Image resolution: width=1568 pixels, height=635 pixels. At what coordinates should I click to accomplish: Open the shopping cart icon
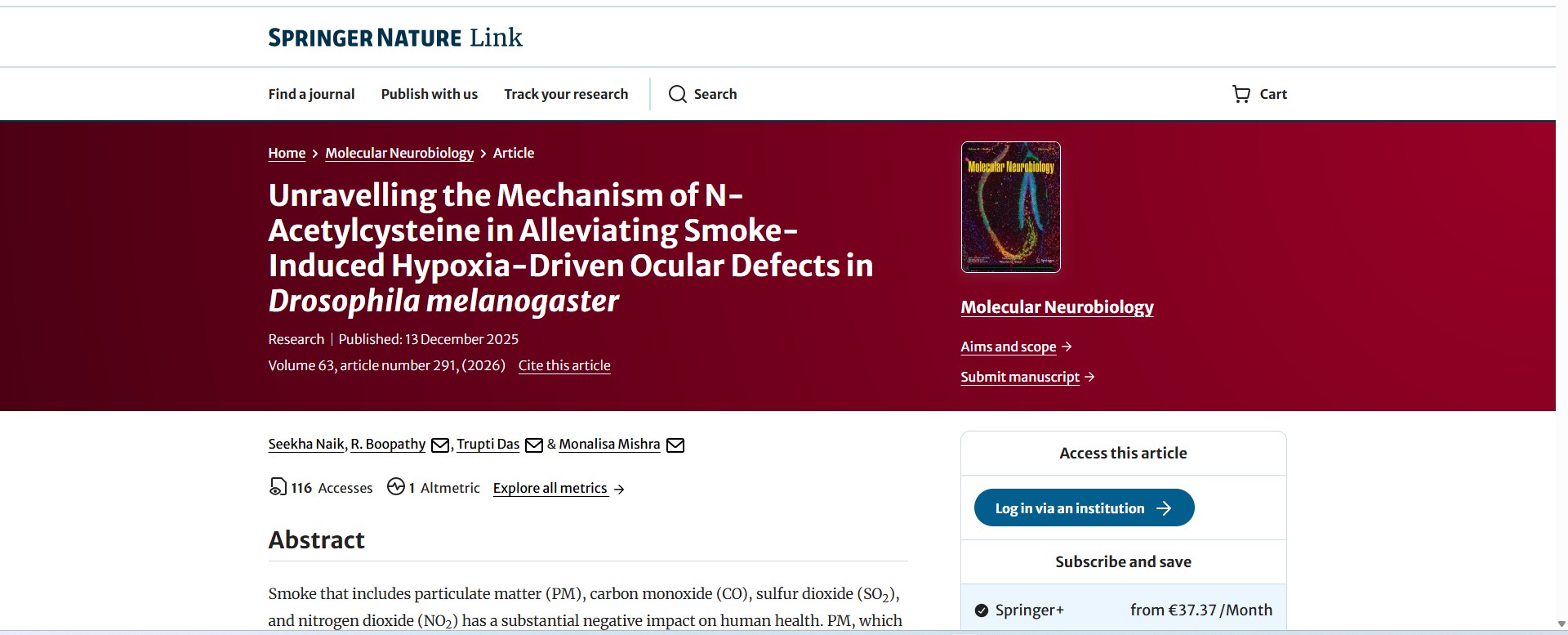(1241, 94)
